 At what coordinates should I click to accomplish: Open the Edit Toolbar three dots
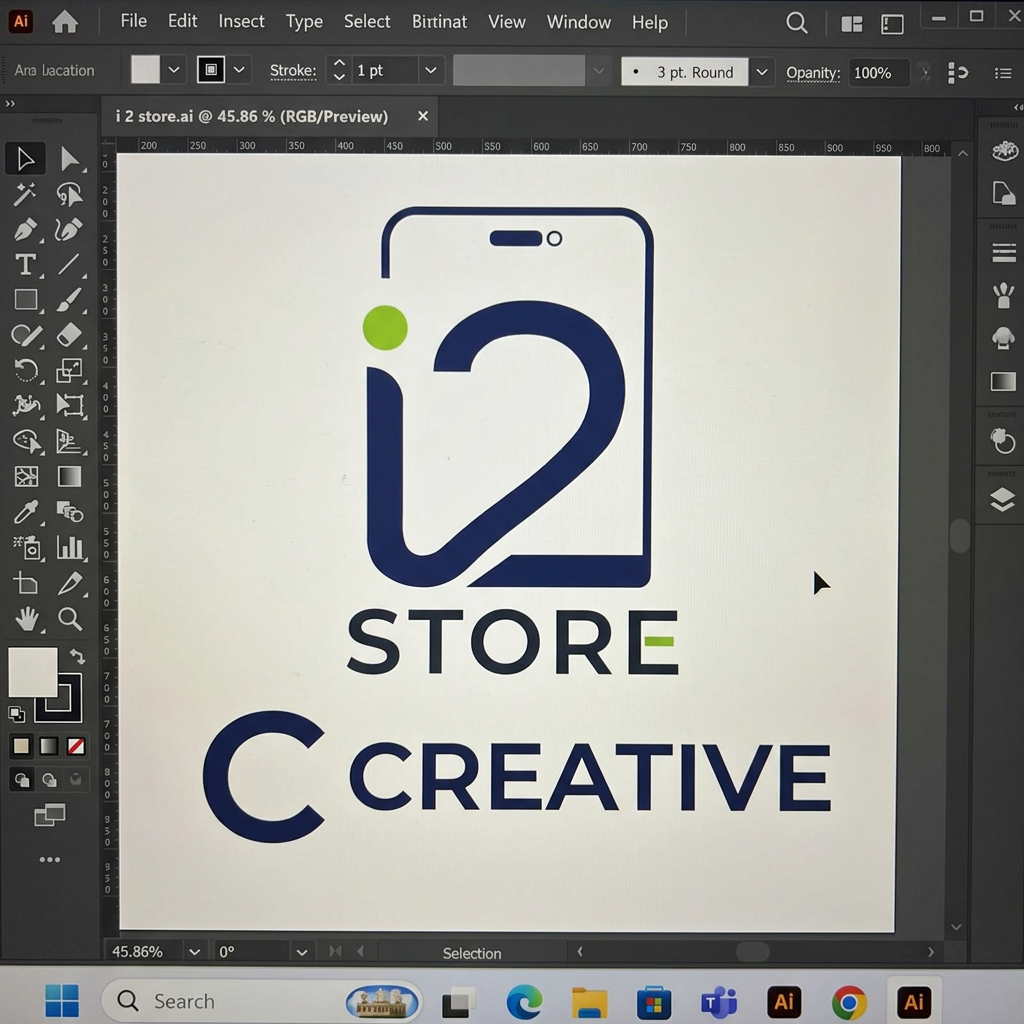50,859
